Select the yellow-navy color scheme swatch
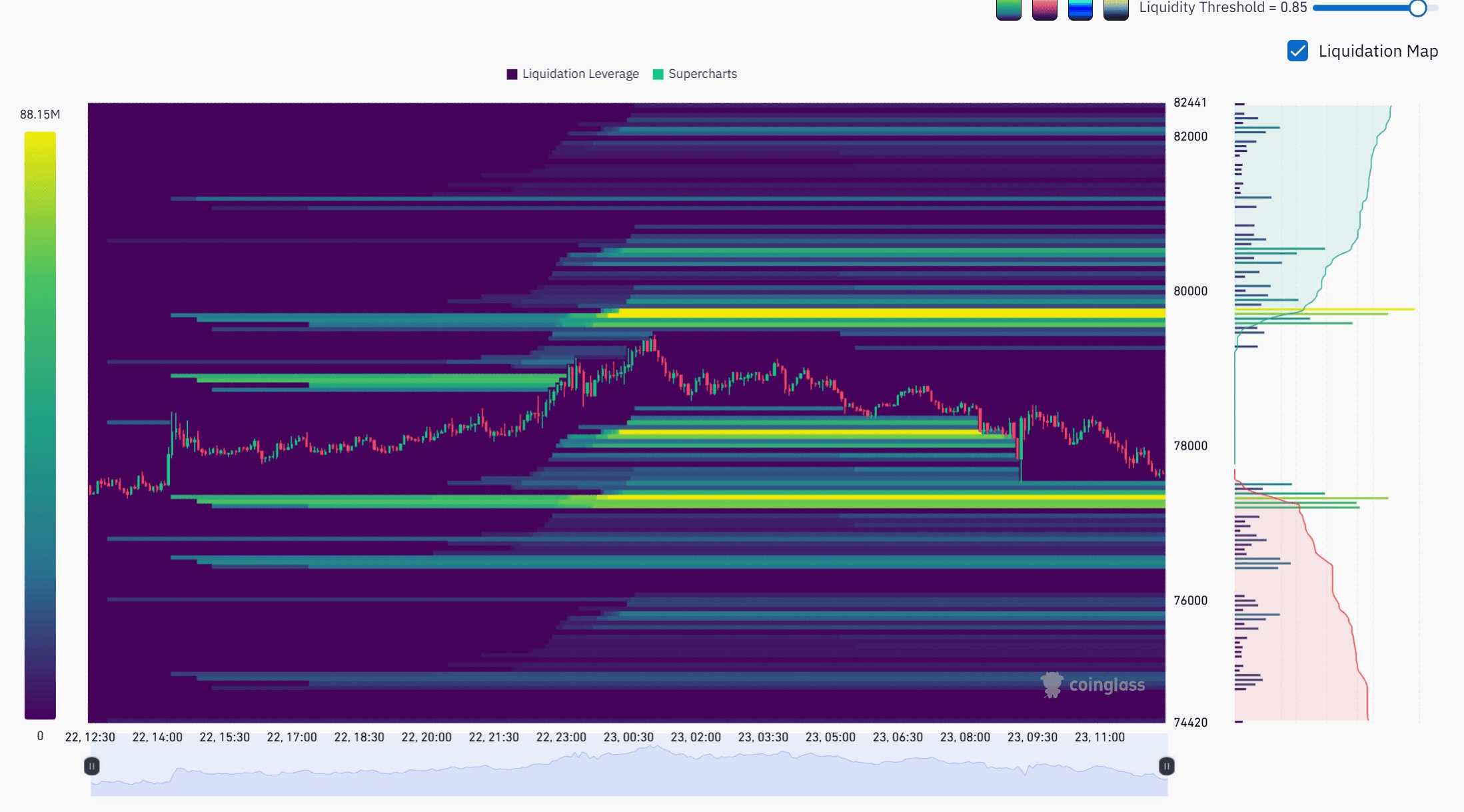 (x=1115, y=9)
